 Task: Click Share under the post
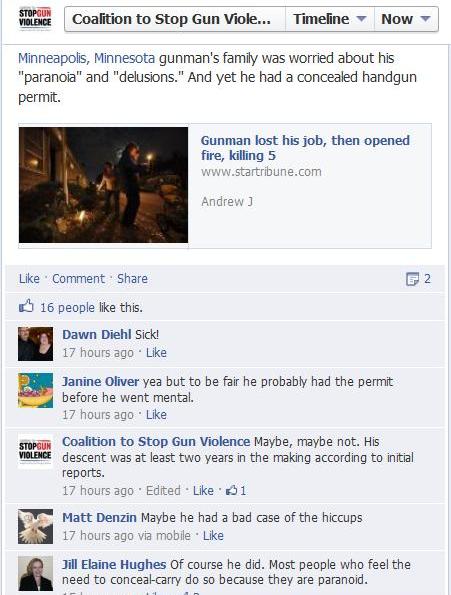132,279
